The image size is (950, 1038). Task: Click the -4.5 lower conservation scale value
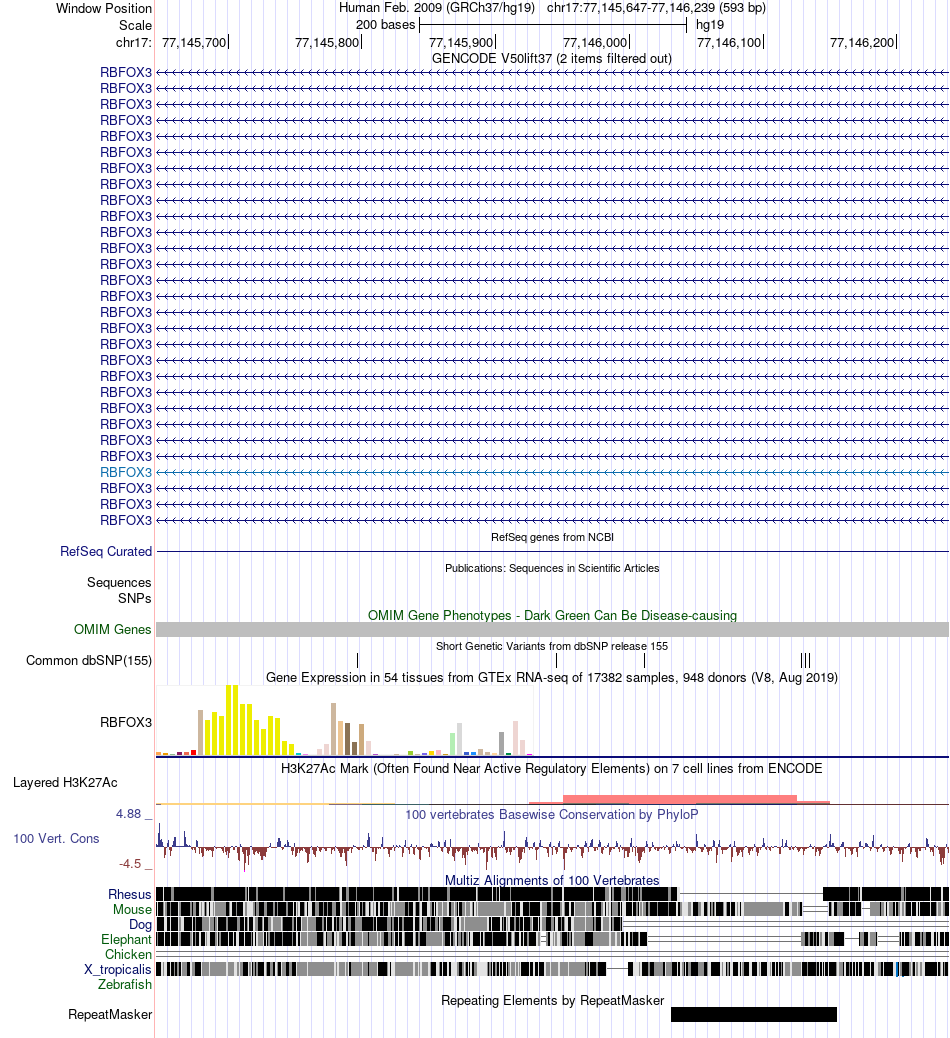click(x=130, y=864)
